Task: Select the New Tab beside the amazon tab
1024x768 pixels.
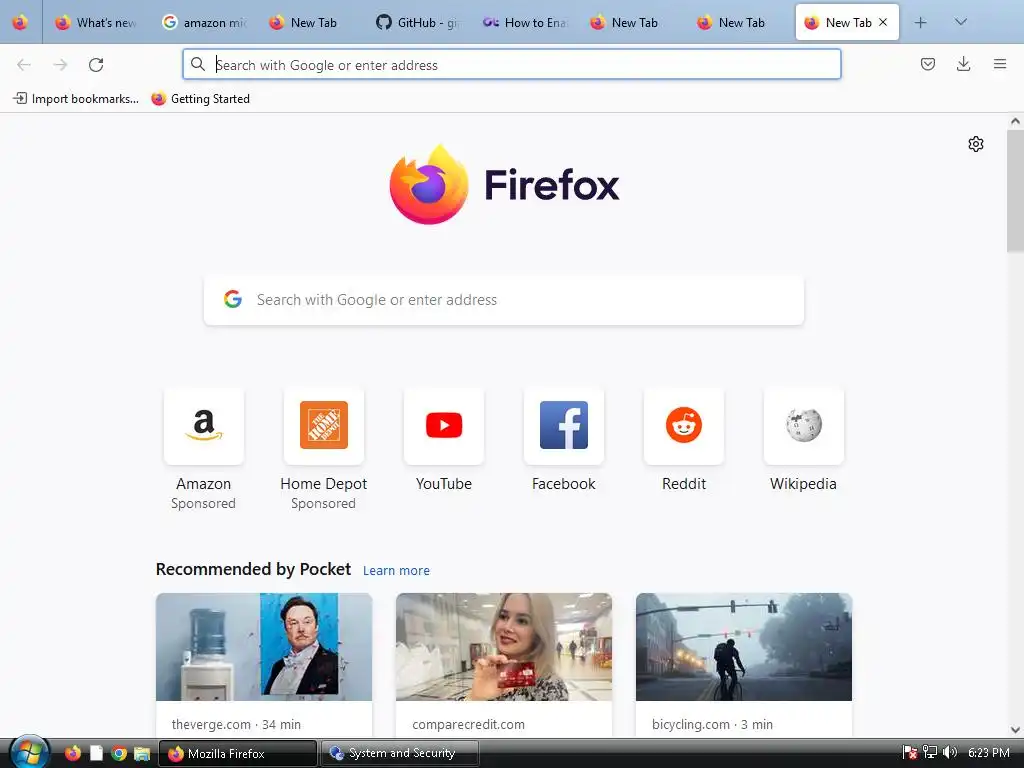Action: (x=311, y=22)
